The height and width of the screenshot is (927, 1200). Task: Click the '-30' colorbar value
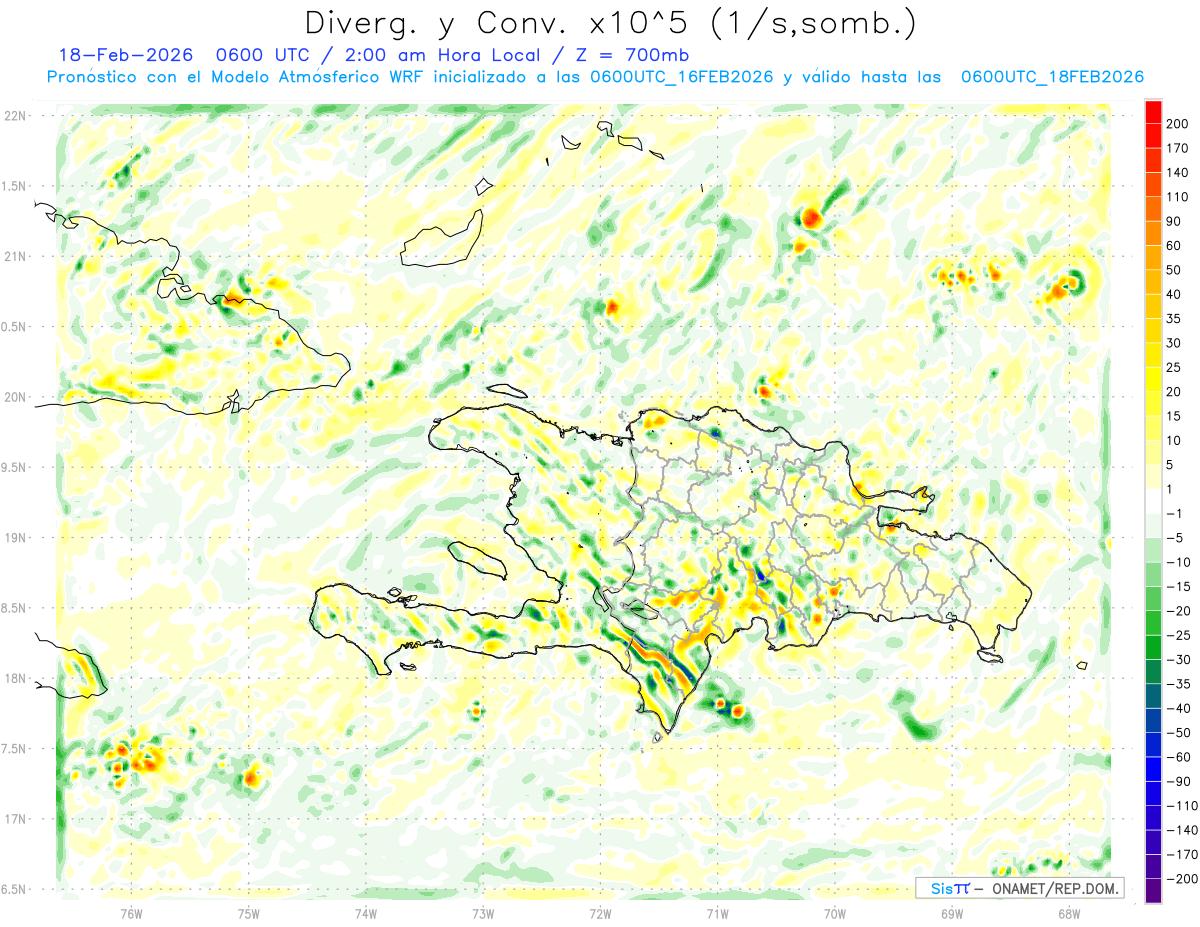[x=1179, y=660]
